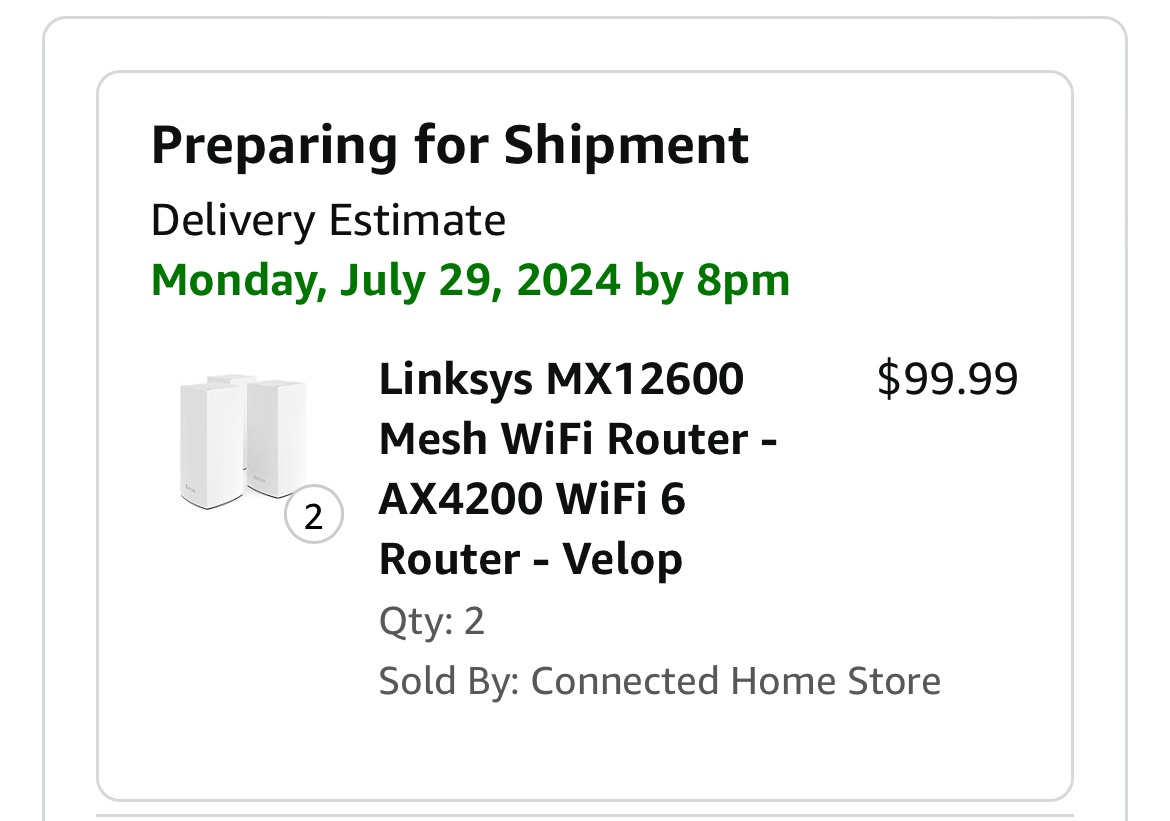
Task: Click the Sold By label
Action: pyautogui.click(x=448, y=681)
